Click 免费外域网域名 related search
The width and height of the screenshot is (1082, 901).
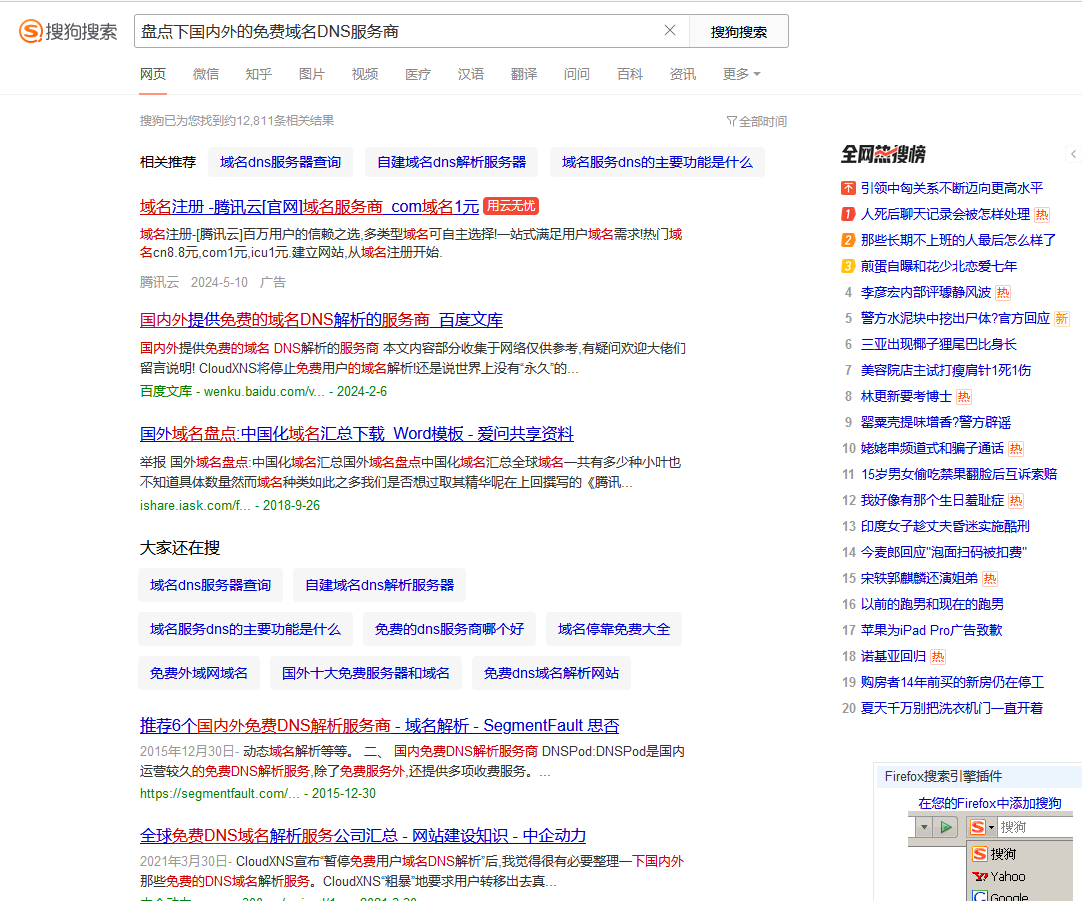tap(199, 673)
